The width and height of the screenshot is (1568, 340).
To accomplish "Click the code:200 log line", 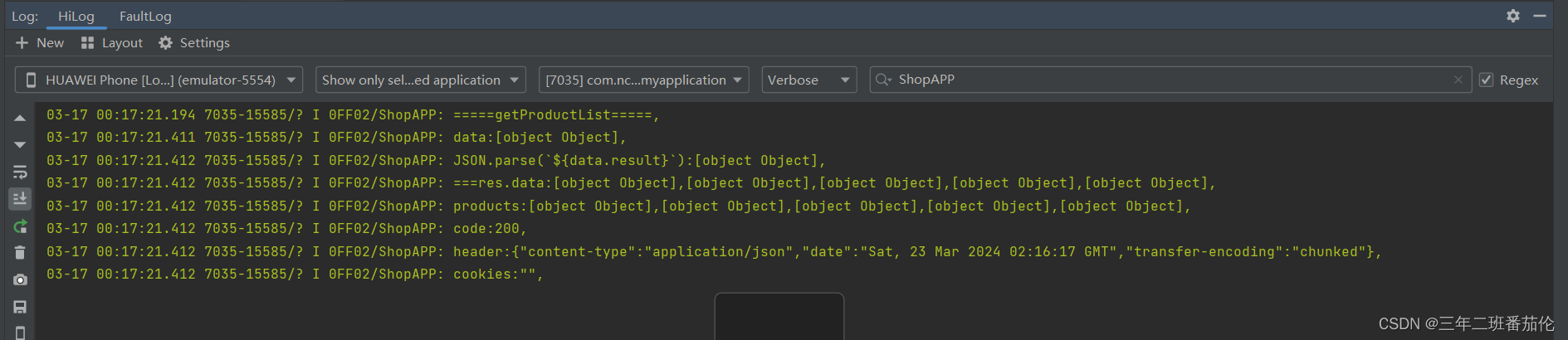I will (x=286, y=229).
